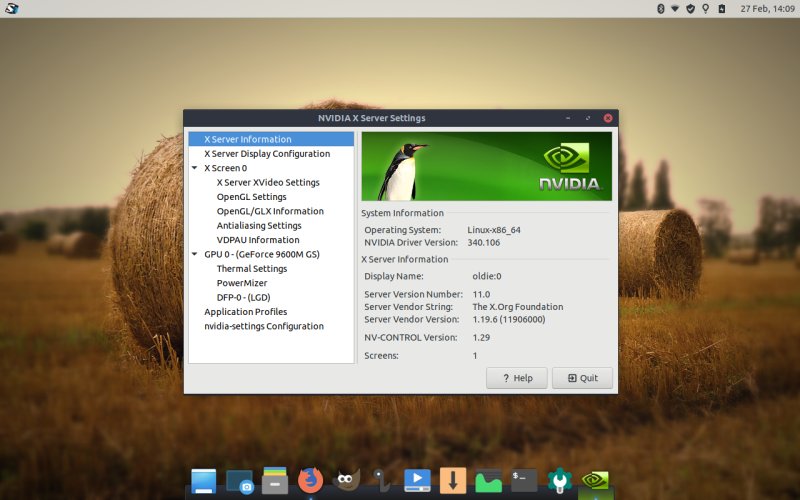Image resolution: width=800 pixels, height=500 pixels.
Task: Open the Wi-Fi network tray icon
Action: [675, 9]
